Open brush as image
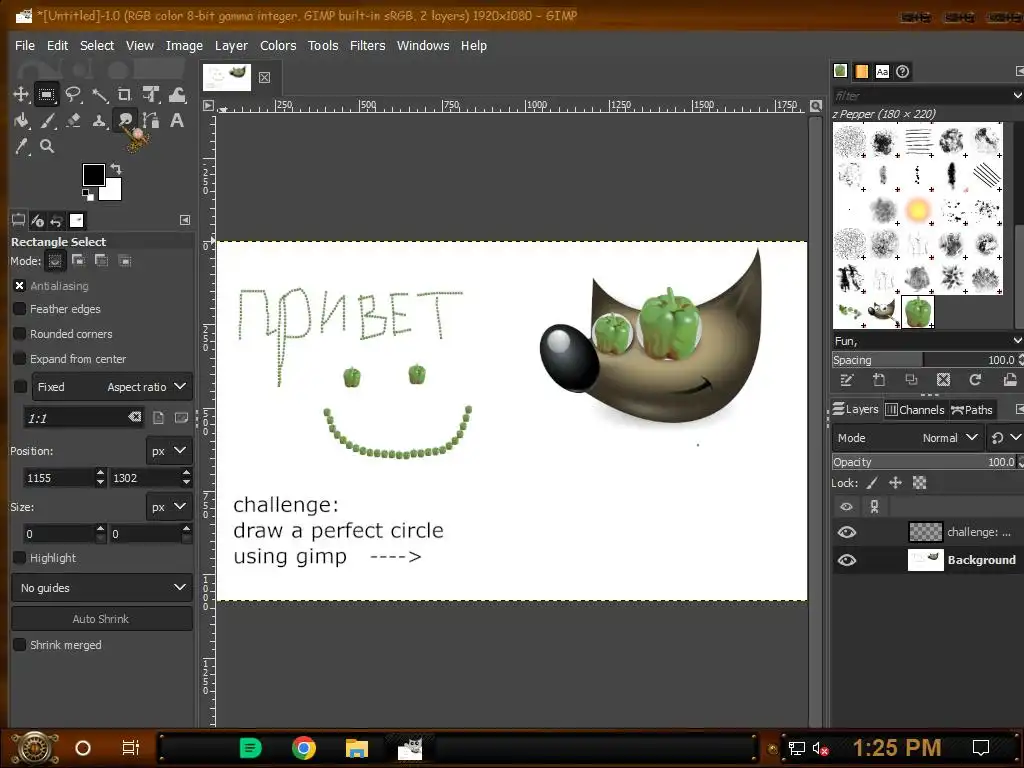The image size is (1024, 768). (x=1010, y=380)
